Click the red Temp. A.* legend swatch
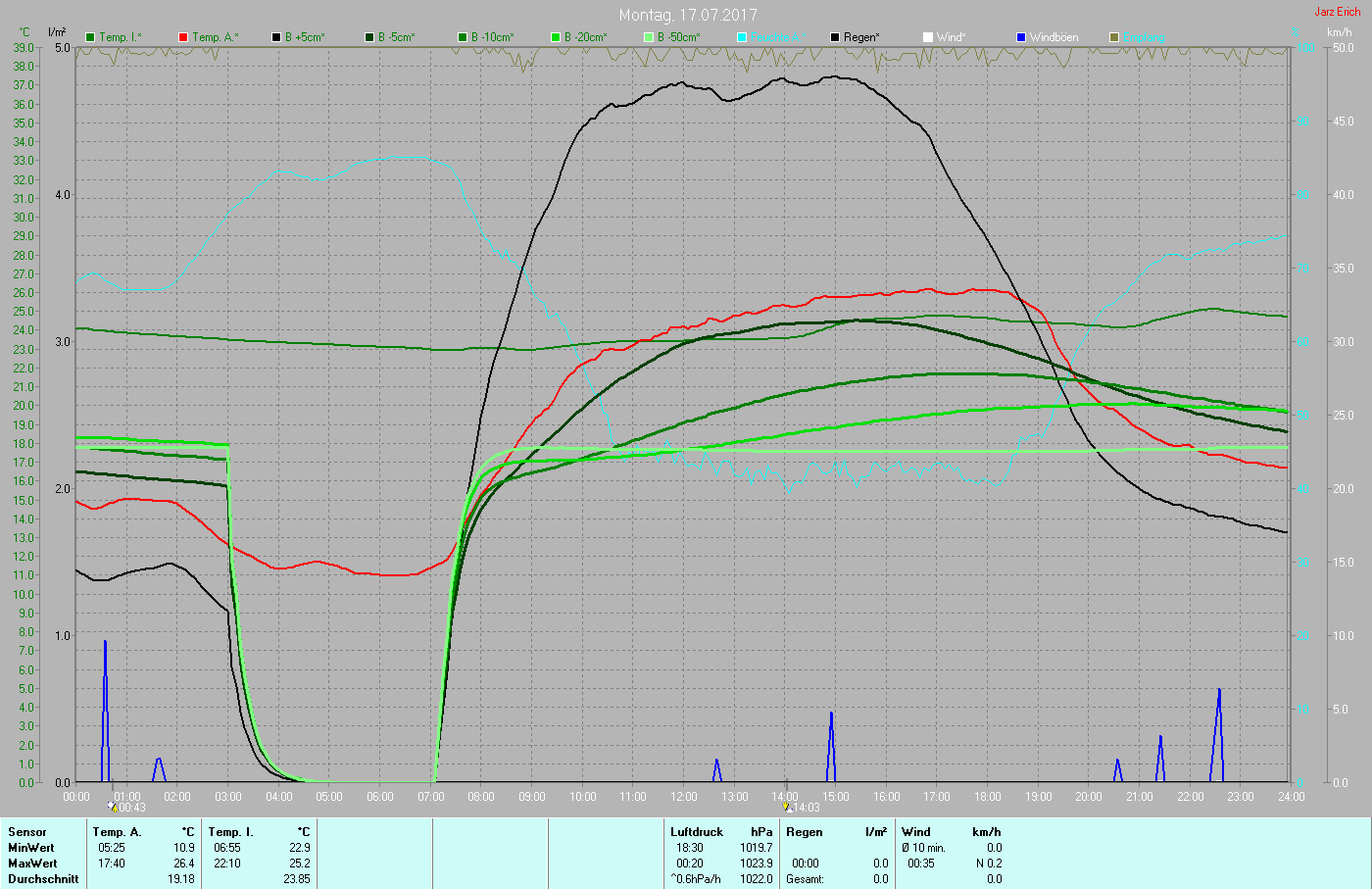 point(183,37)
